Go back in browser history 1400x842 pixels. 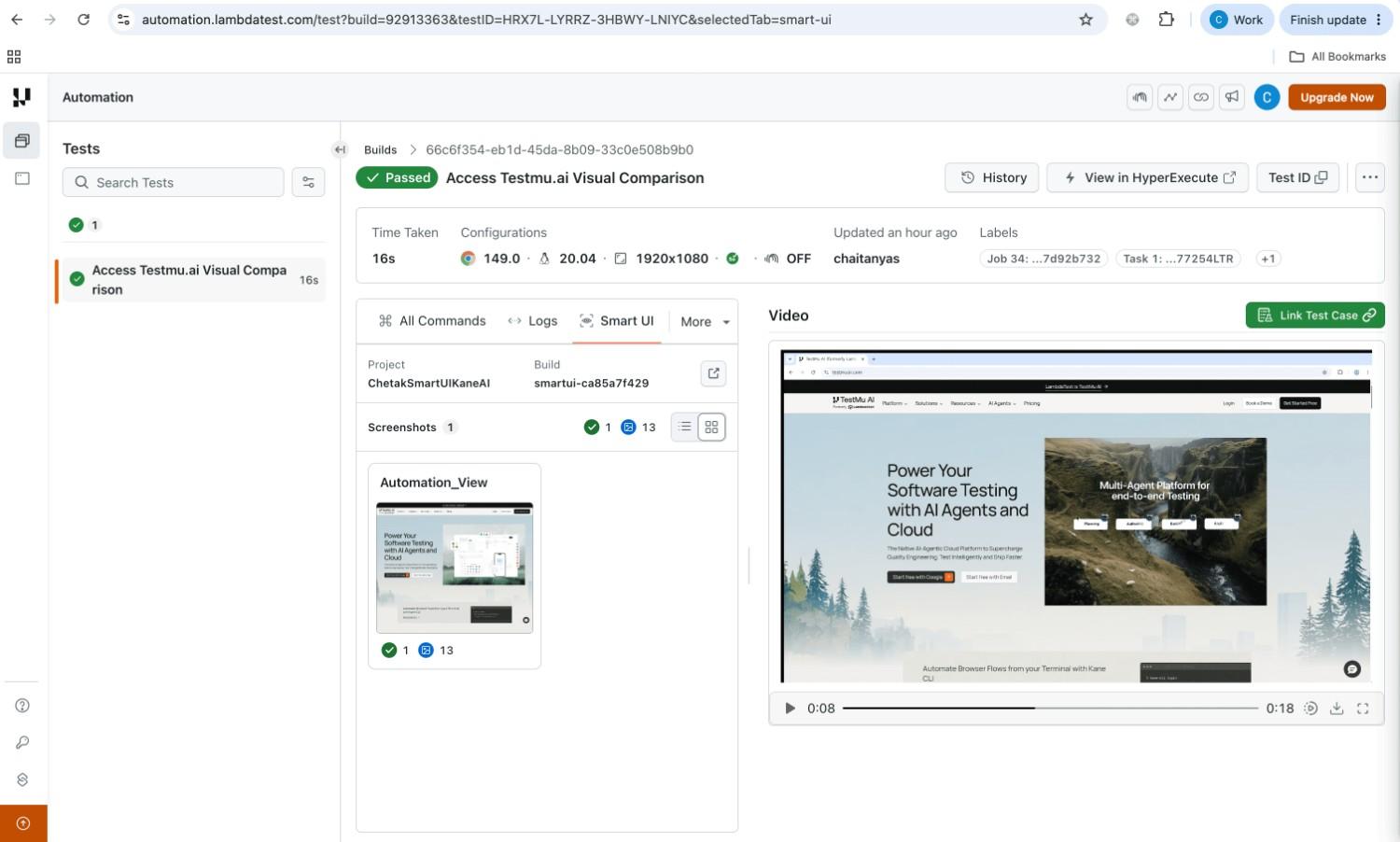point(17,20)
